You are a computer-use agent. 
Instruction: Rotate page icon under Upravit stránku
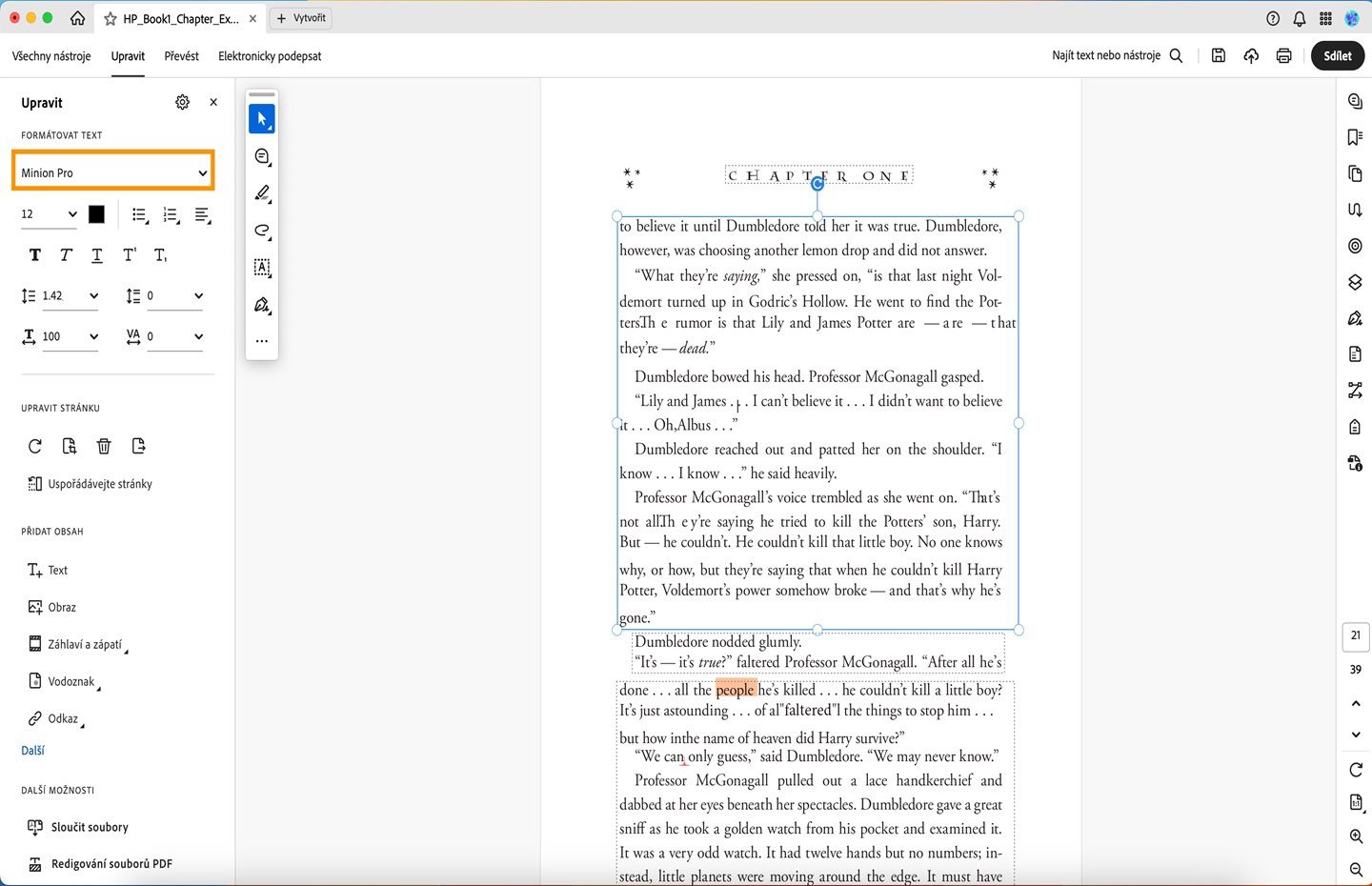pos(35,446)
